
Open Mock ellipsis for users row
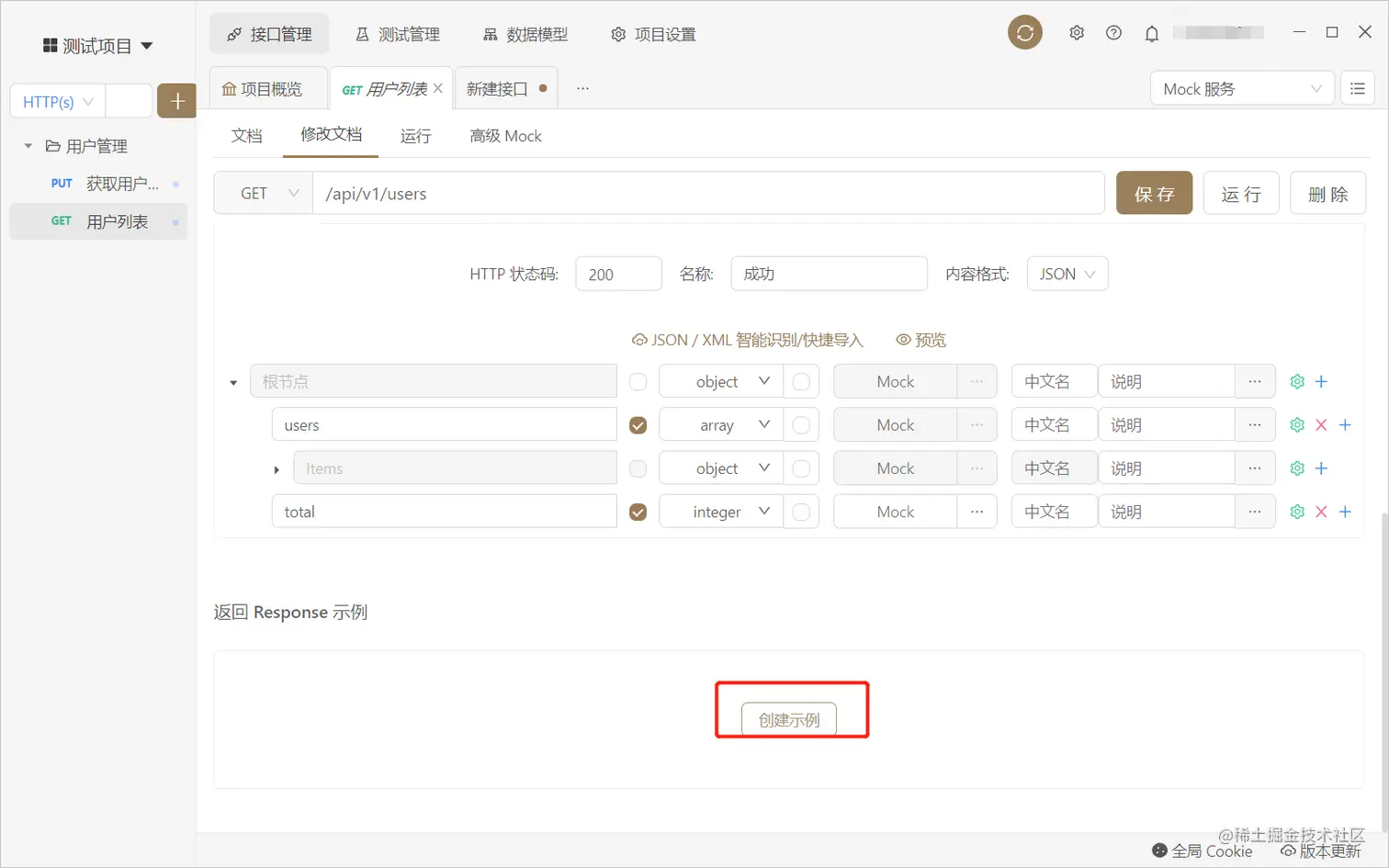(977, 424)
